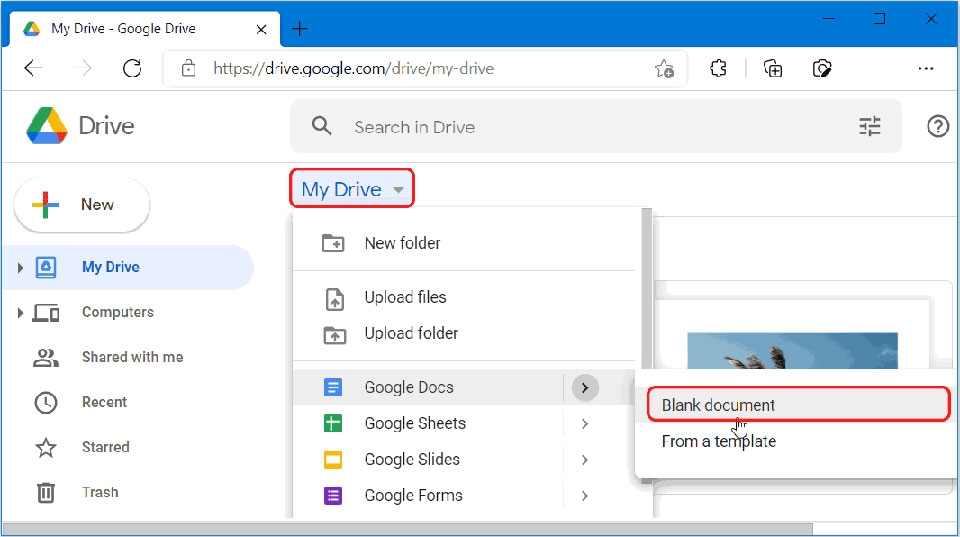Open browser settings ellipsis menu
This screenshot has width=960, height=537.
[926, 69]
